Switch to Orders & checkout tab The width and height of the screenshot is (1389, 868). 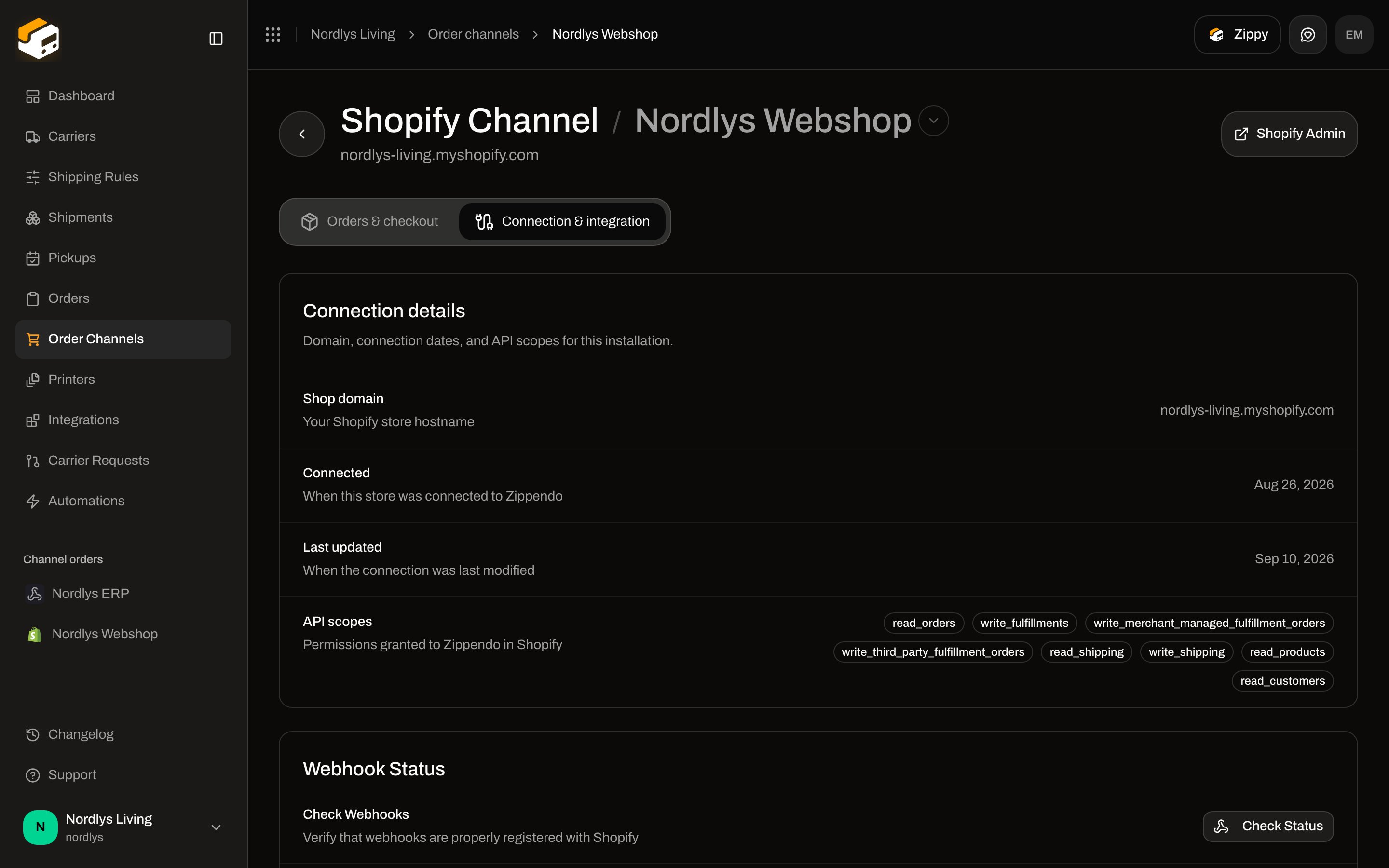(370, 222)
